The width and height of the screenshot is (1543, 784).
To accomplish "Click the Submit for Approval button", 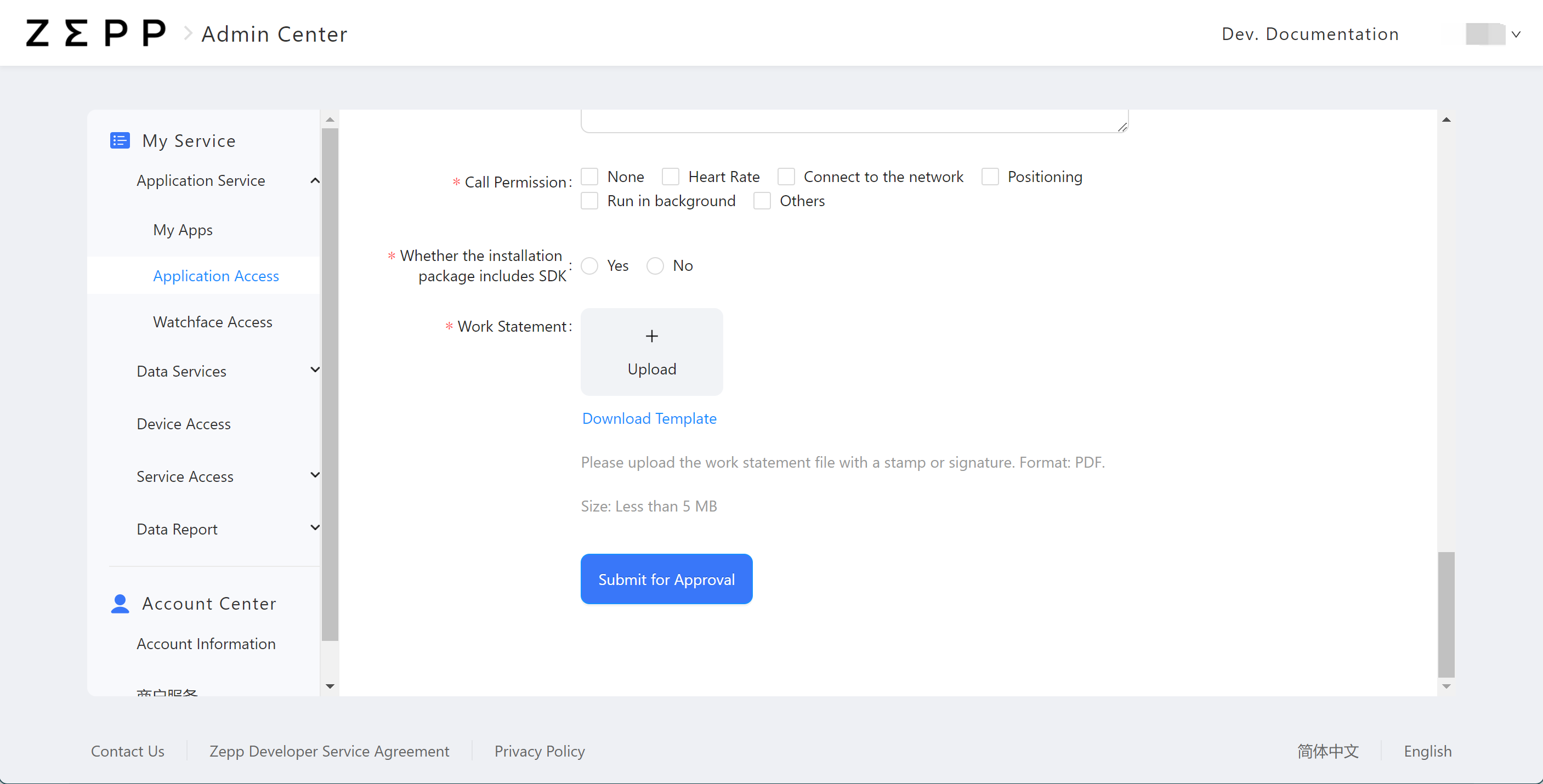I will 666,579.
